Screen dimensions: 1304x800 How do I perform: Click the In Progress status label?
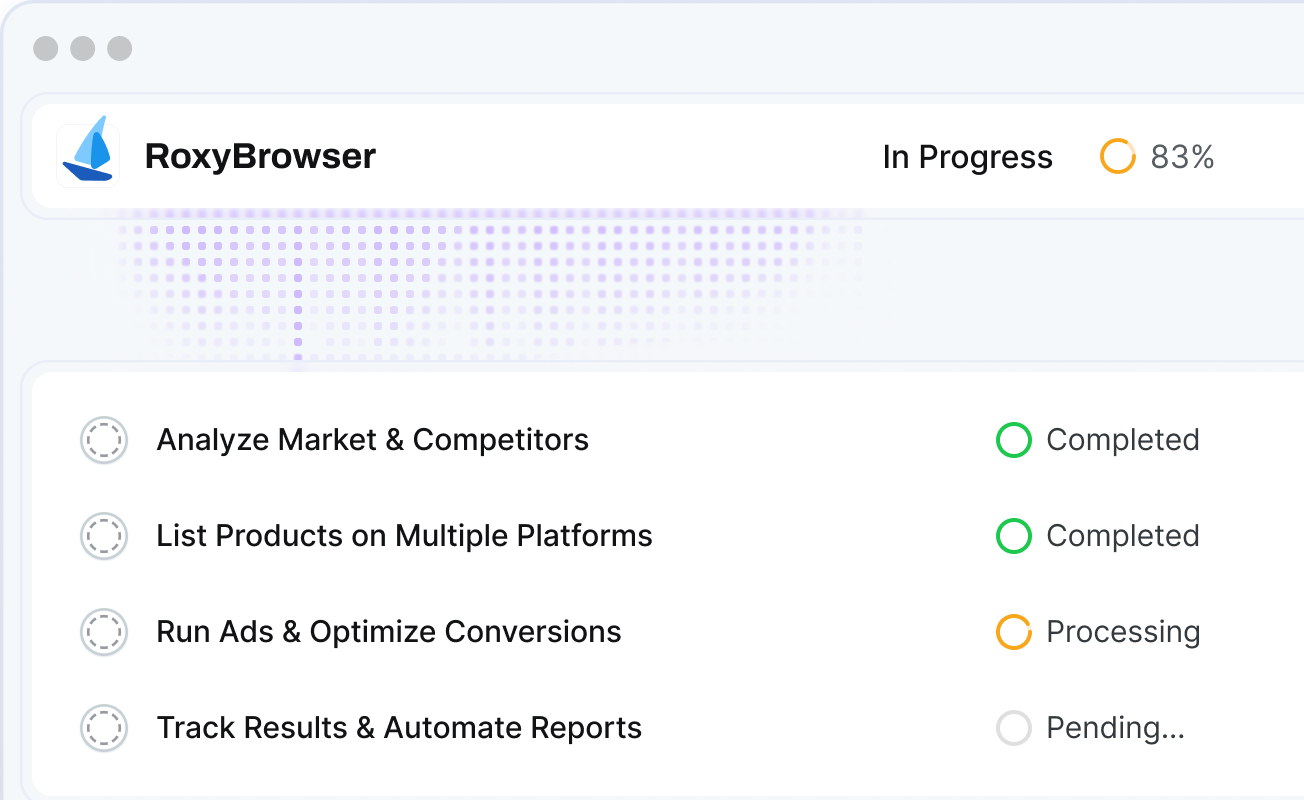click(x=967, y=157)
